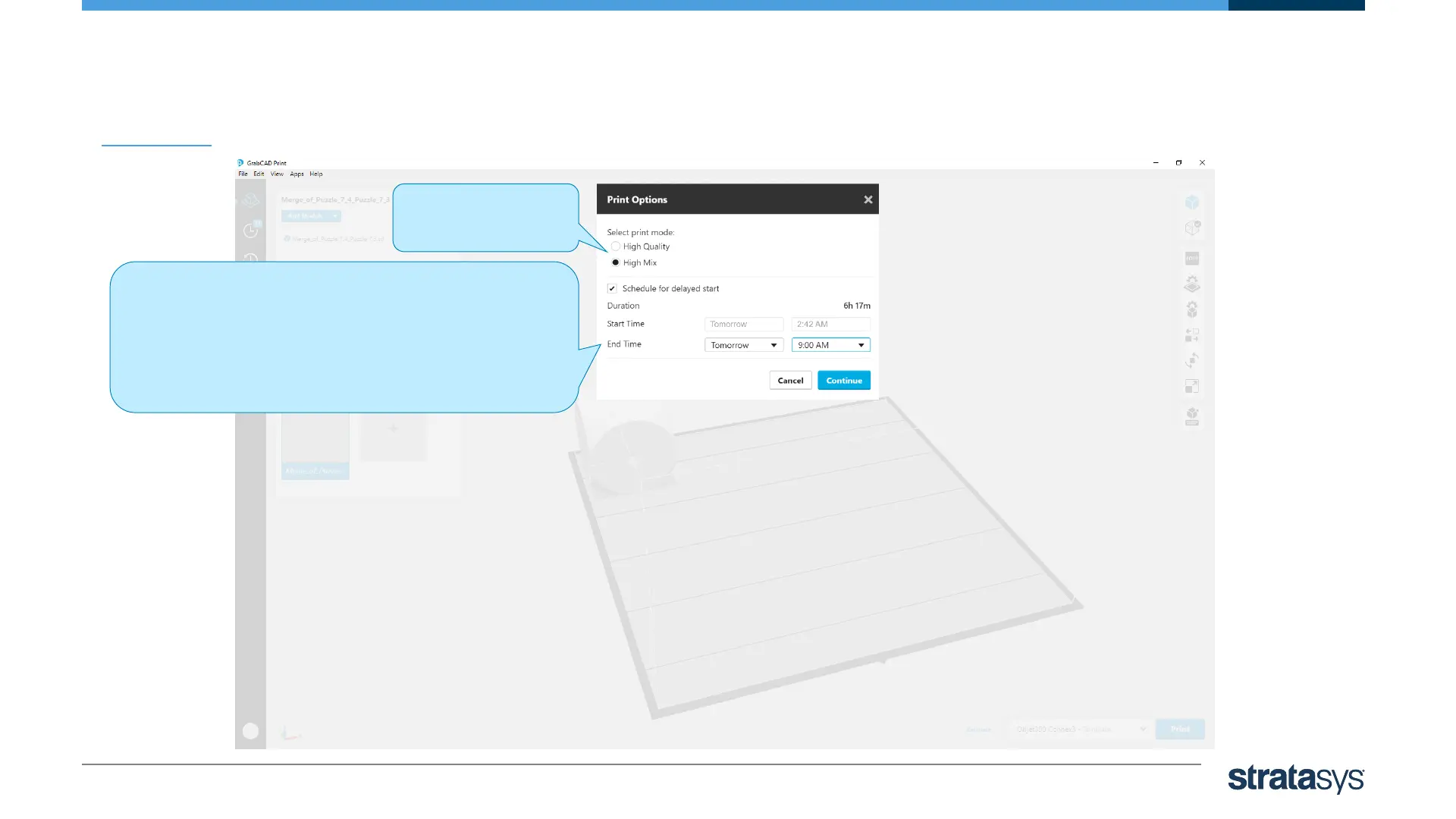Click the tray settings gear icon
This screenshot has height=819, width=1456.
1192,284
